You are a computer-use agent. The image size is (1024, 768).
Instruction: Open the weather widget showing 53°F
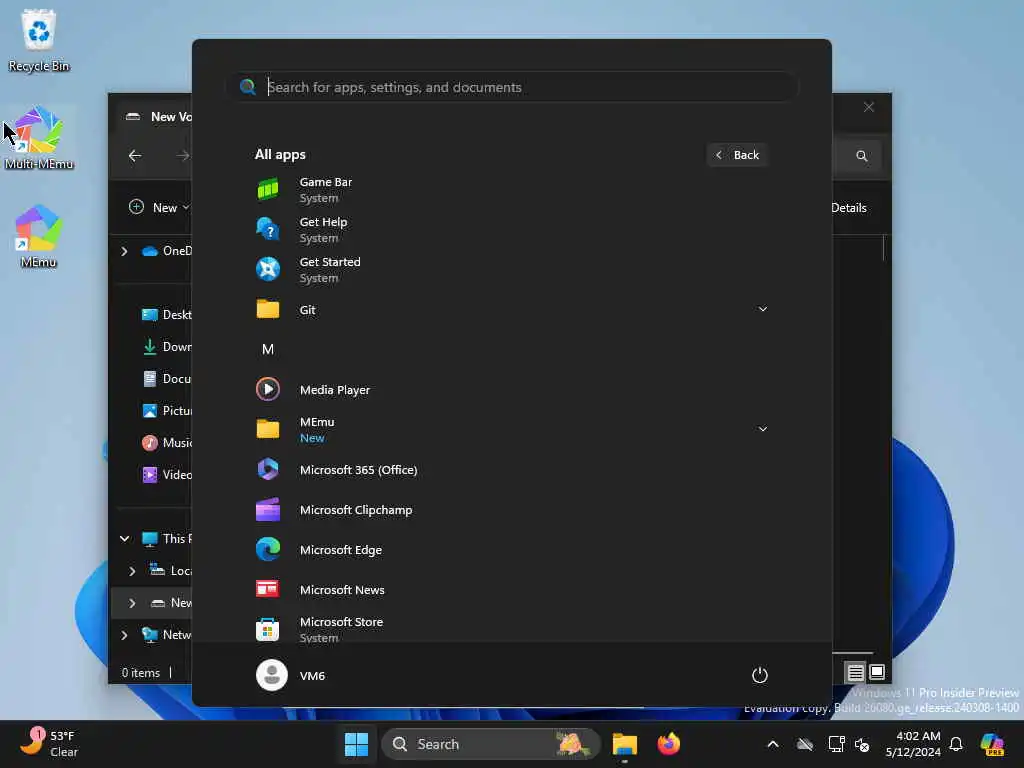49,744
